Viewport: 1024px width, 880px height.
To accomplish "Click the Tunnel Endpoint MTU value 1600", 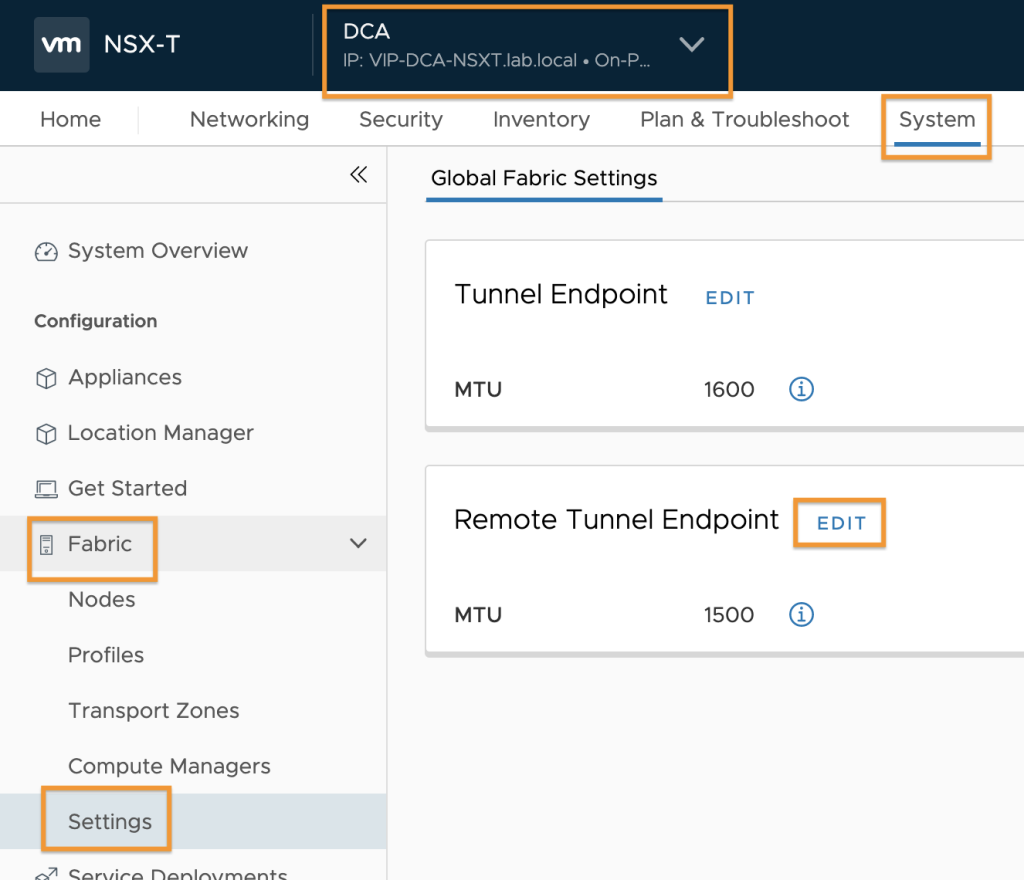I will point(729,390).
